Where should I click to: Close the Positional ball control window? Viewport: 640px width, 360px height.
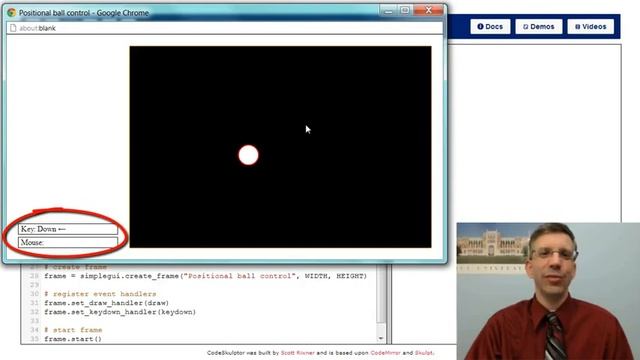pos(428,11)
